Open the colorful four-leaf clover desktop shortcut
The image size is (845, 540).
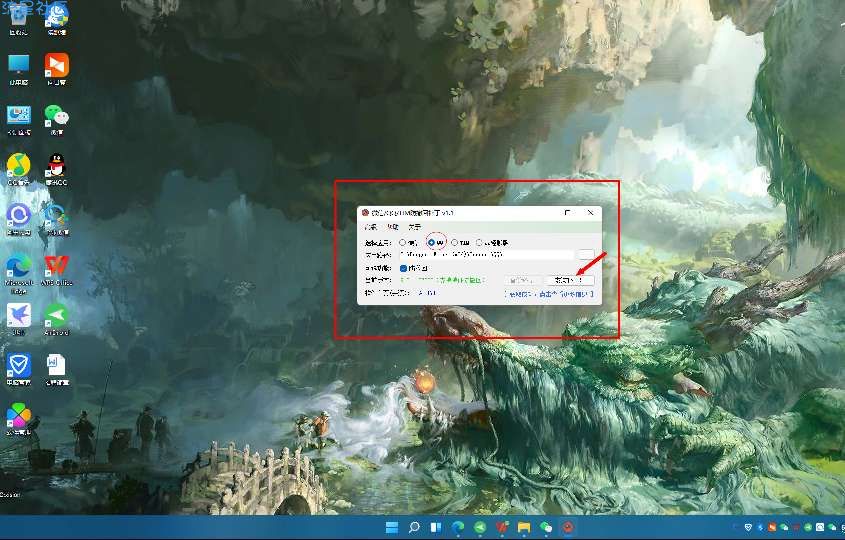(18, 419)
